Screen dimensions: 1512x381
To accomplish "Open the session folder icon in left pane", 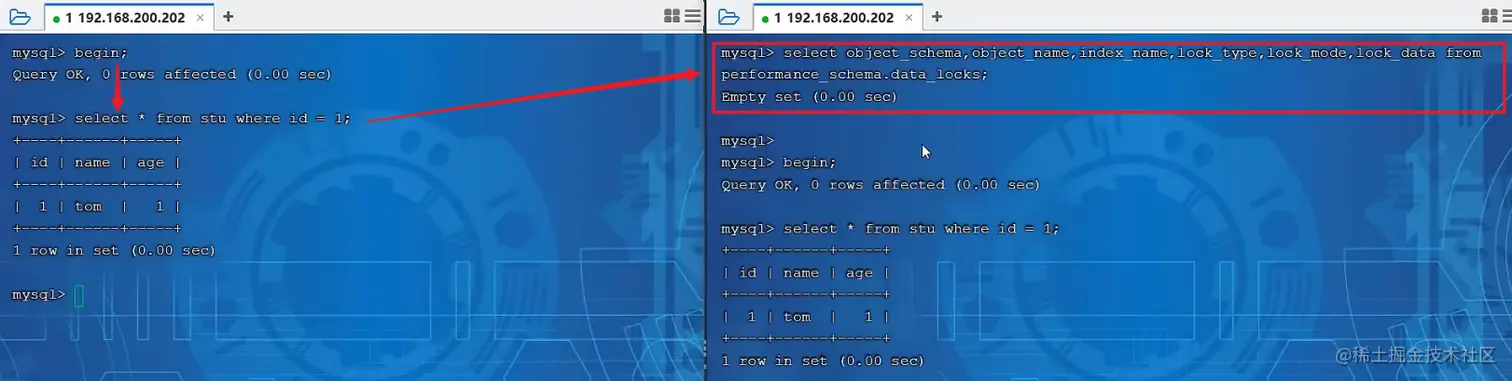I will click(21, 17).
